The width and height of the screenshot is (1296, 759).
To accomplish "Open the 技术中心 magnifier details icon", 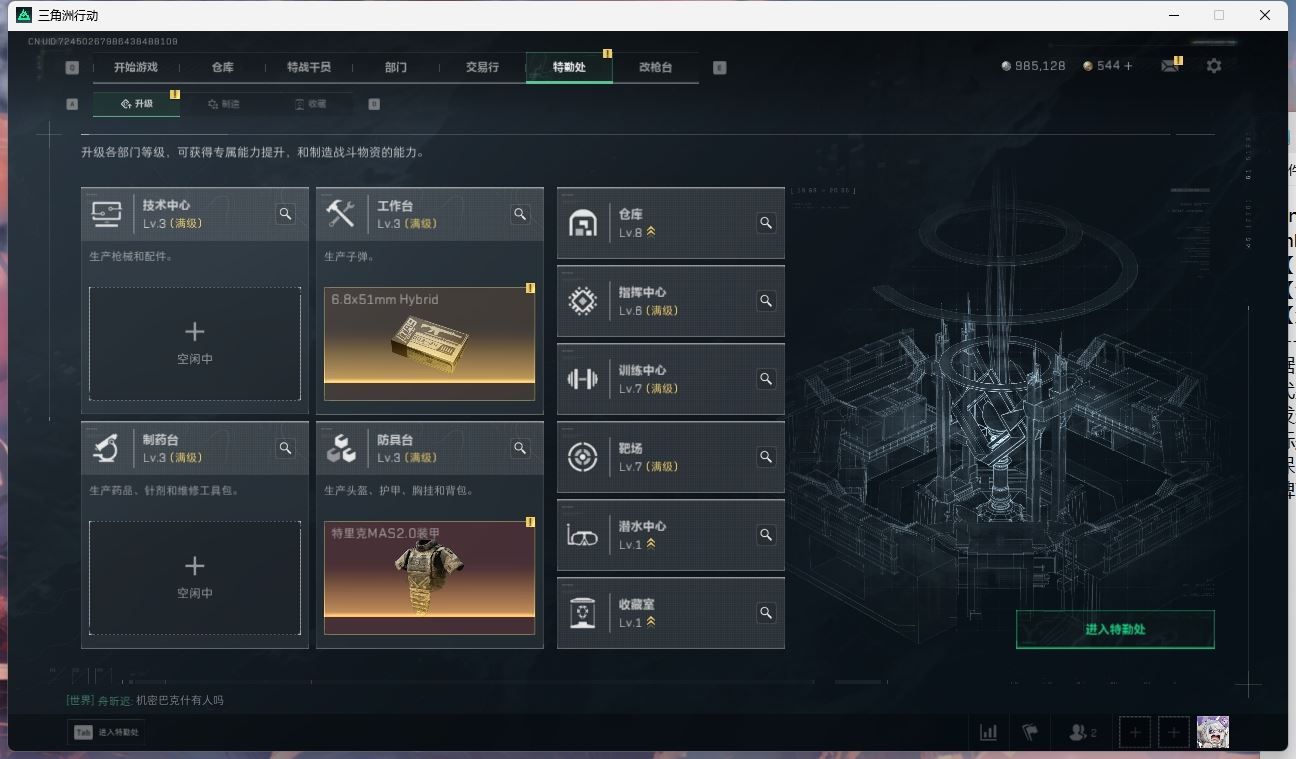I will pyautogui.click(x=286, y=214).
